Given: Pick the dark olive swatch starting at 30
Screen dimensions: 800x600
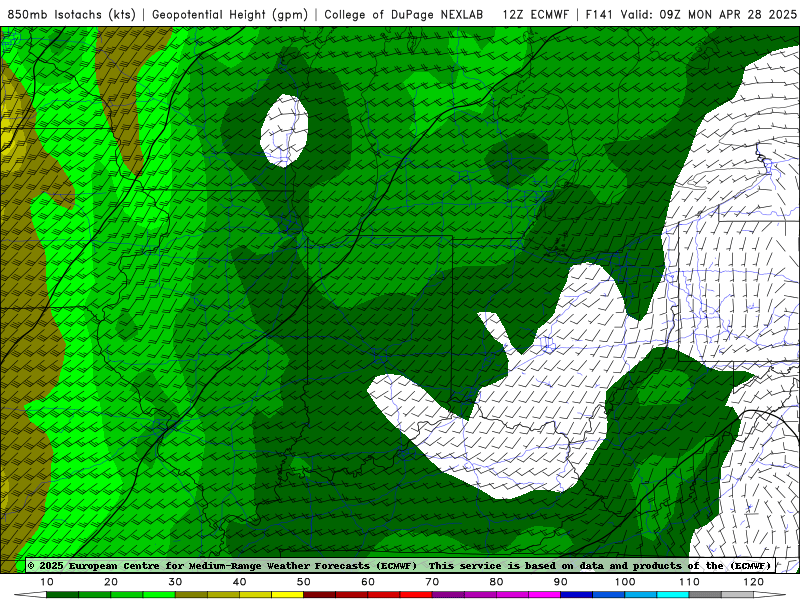Looking at the screenshot, I should click(x=191, y=595).
